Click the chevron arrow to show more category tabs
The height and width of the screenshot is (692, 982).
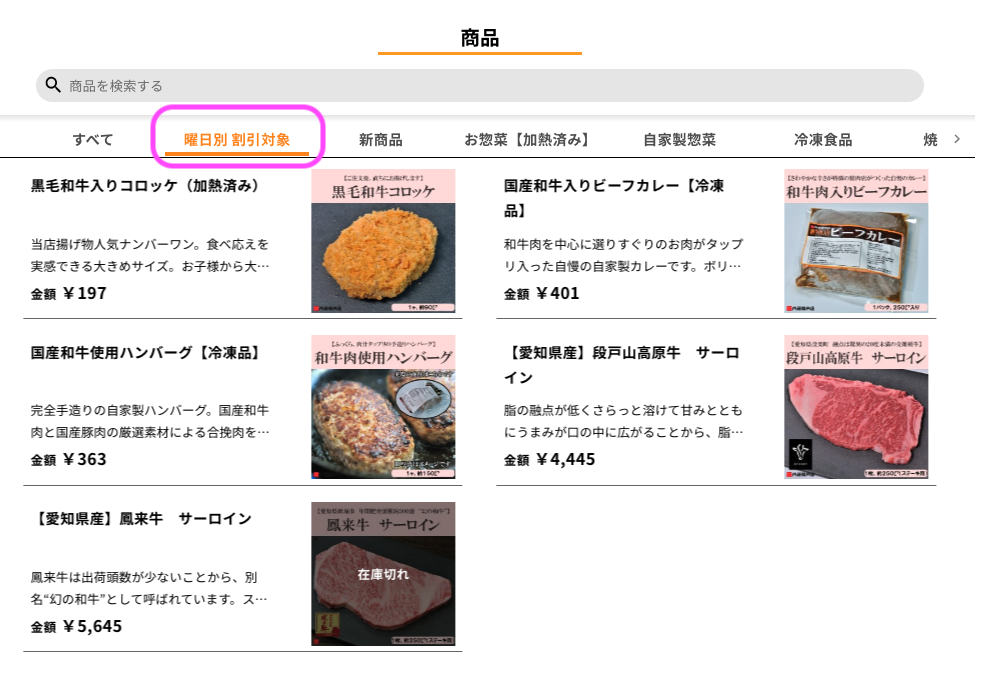coord(956,139)
